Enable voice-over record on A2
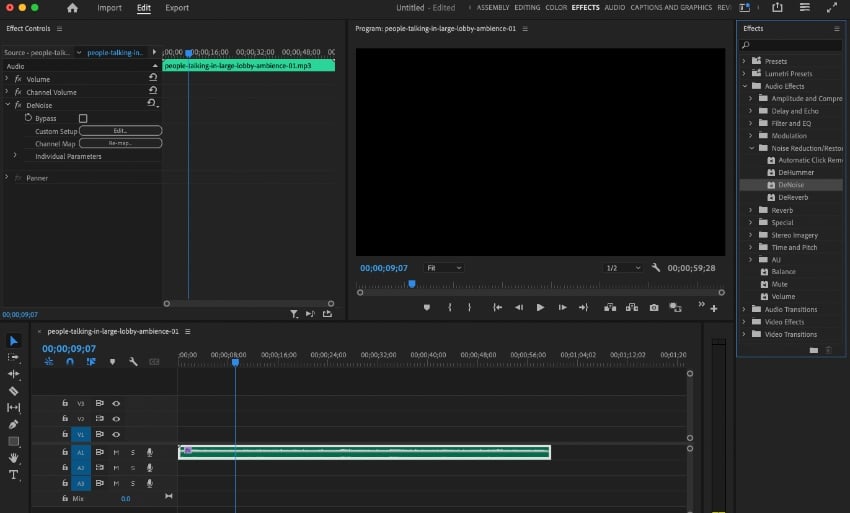The height and width of the screenshot is (513, 850). pos(150,467)
